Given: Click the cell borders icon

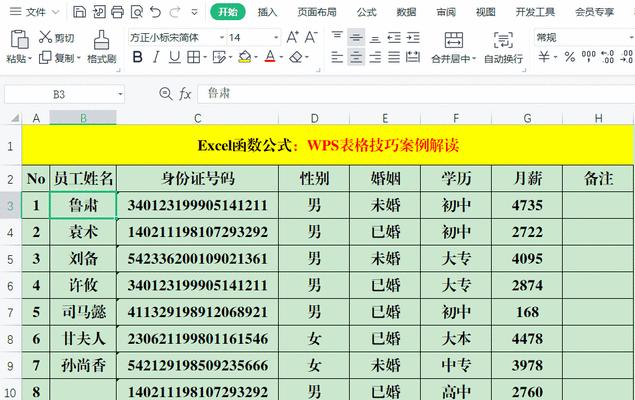Looking at the screenshot, I should tap(194, 57).
